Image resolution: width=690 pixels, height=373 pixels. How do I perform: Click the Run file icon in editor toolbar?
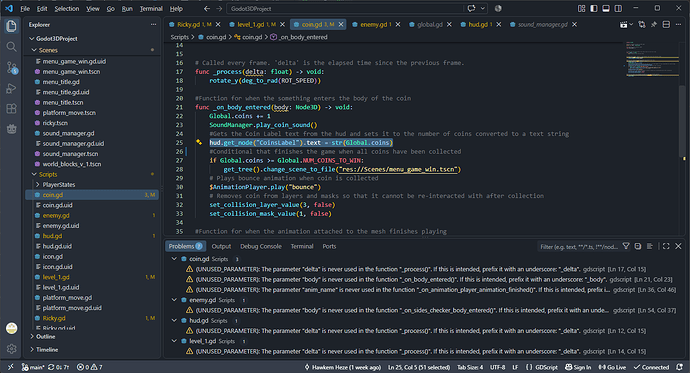623,25
